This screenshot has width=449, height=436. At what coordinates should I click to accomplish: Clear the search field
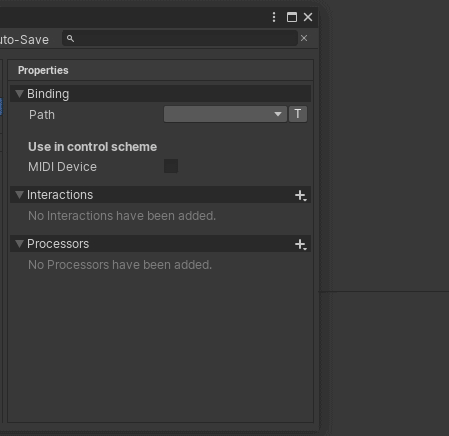coord(304,38)
